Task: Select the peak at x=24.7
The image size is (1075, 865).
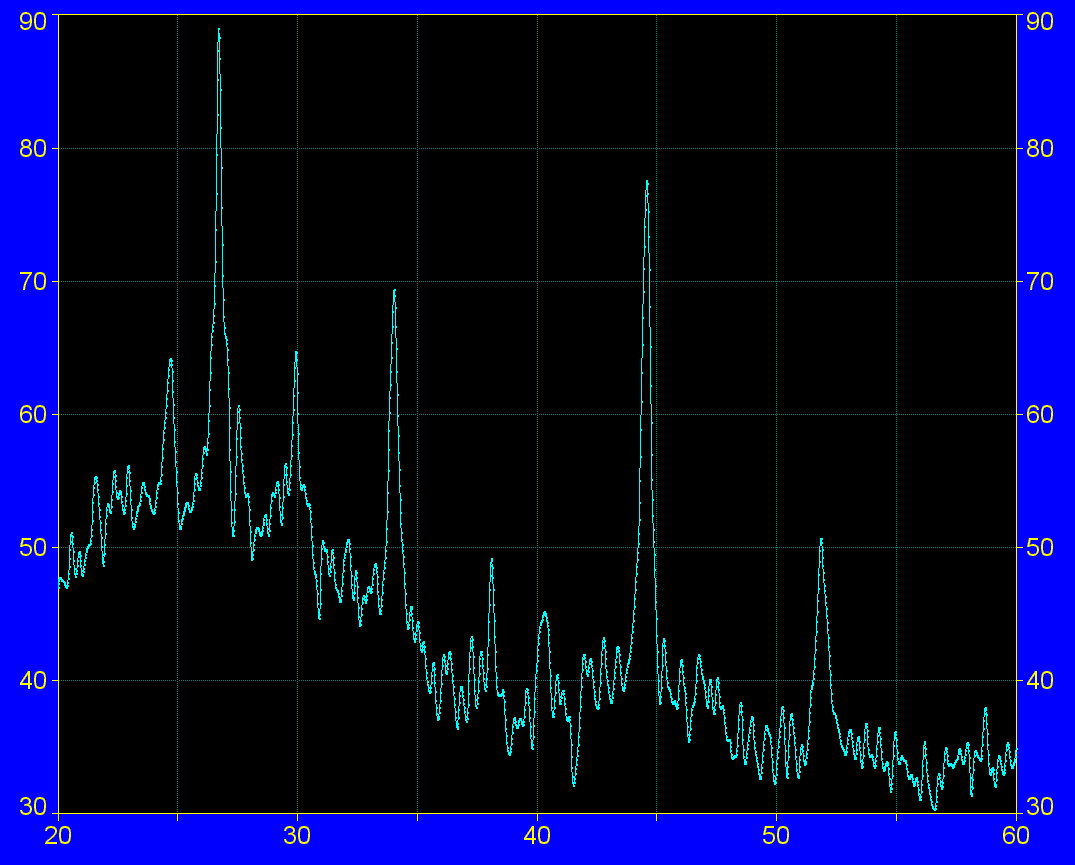Action: click(x=171, y=359)
